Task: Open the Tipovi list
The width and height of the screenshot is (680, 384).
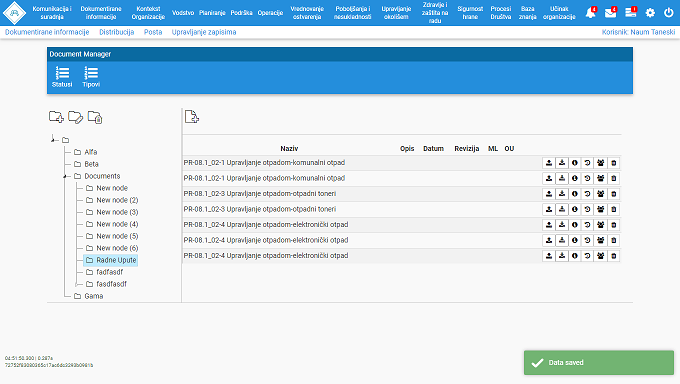Action: (x=91, y=77)
